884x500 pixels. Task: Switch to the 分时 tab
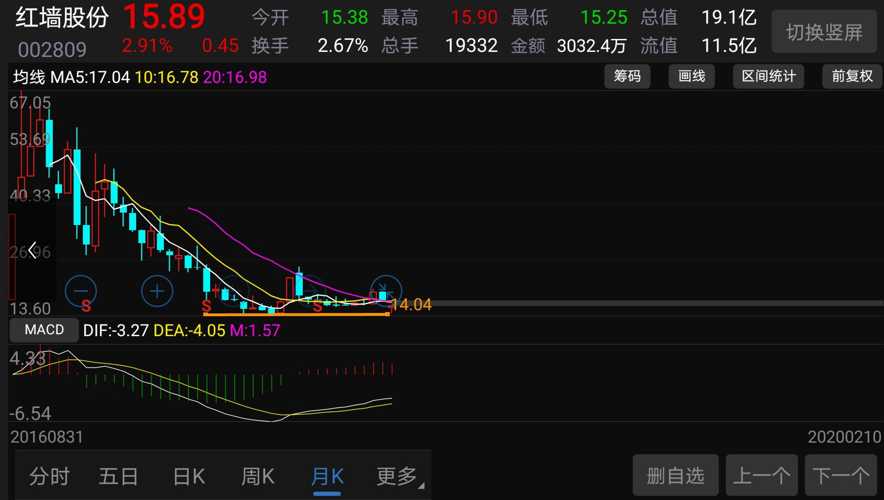coord(50,476)
